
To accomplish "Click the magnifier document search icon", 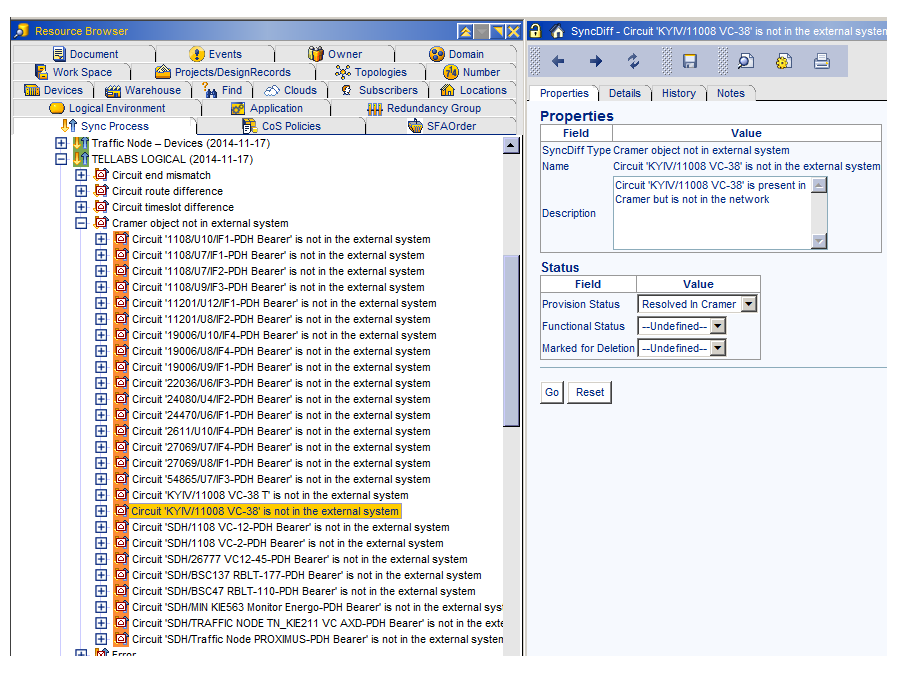I will click(746, 62).
